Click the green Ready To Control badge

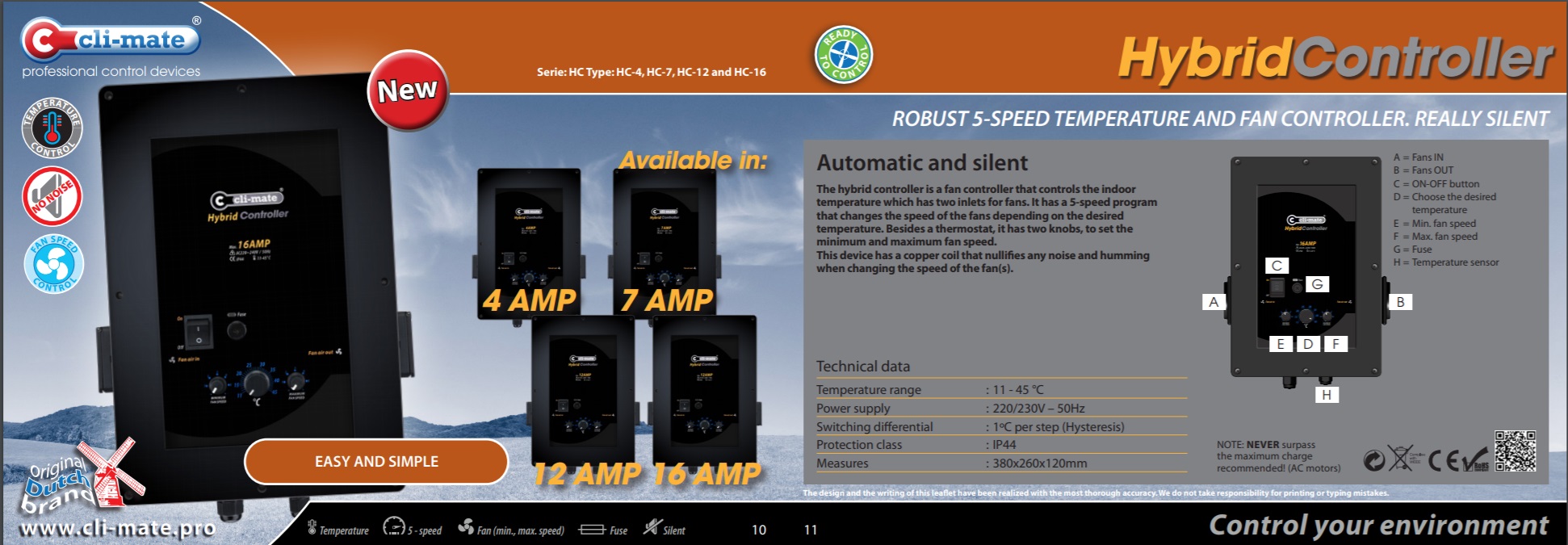[x=844, y=55]
